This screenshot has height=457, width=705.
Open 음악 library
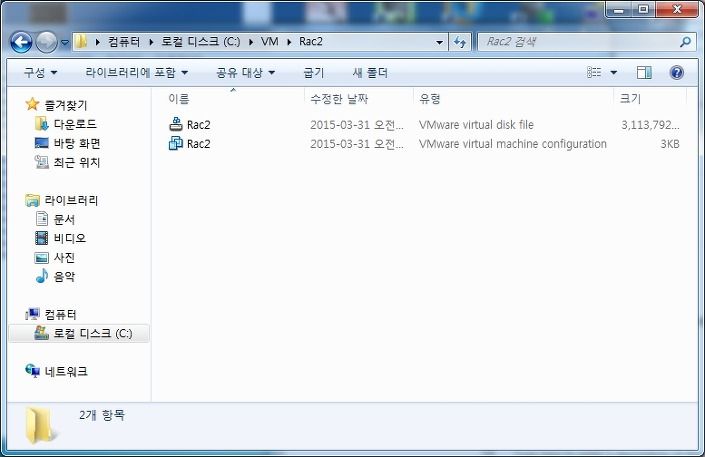tap(64, 277)
